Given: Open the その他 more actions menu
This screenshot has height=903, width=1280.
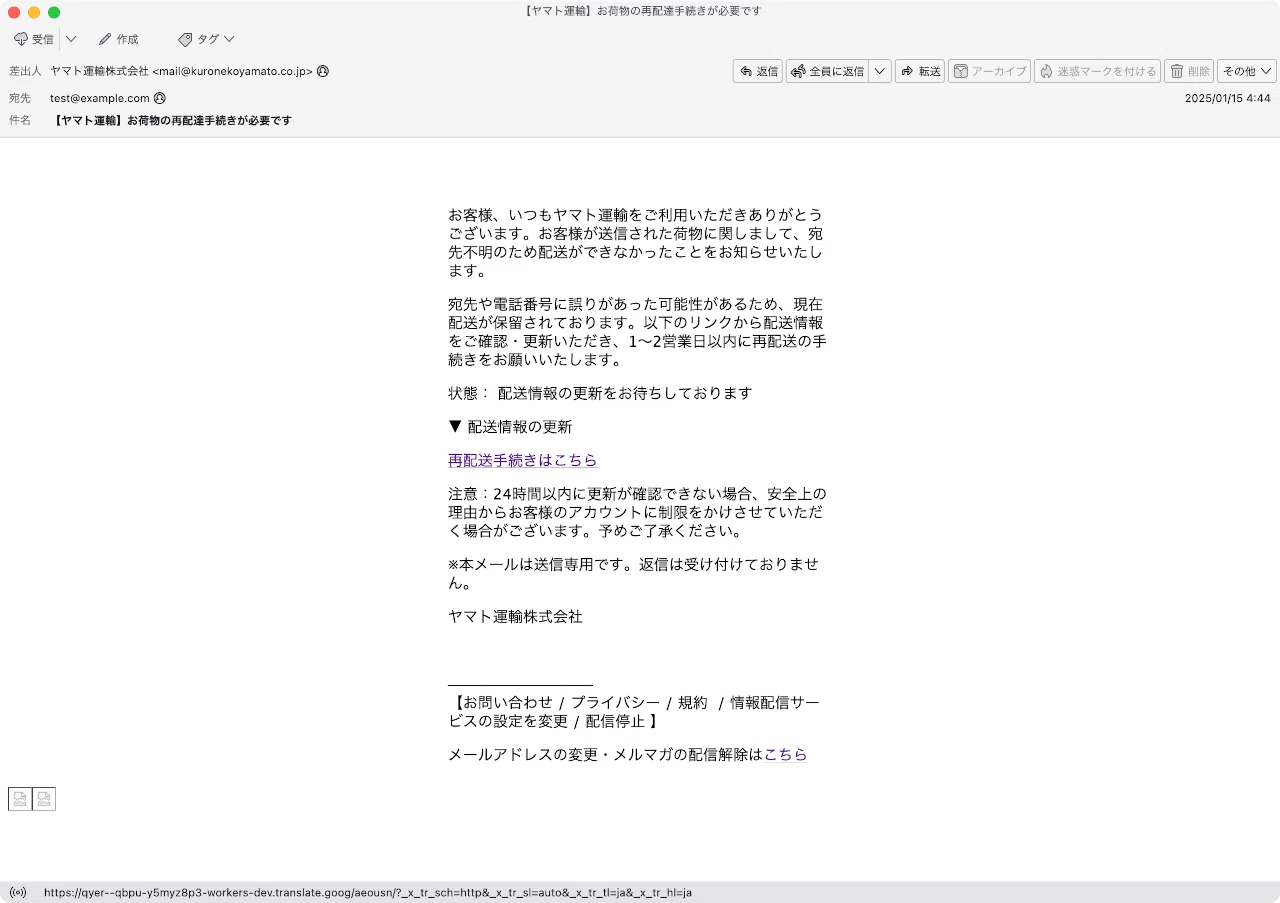Looking at the screenshot, I should pyautogui.click(x=1247, y=71).
